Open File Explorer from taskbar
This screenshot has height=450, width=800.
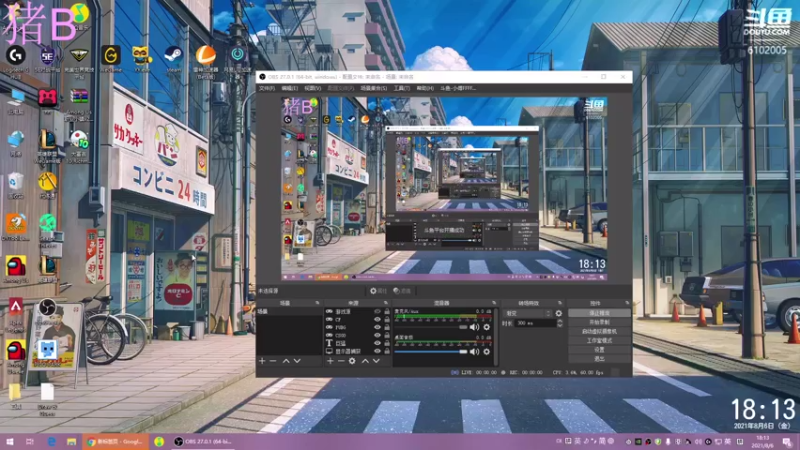(x=71, y=441)
